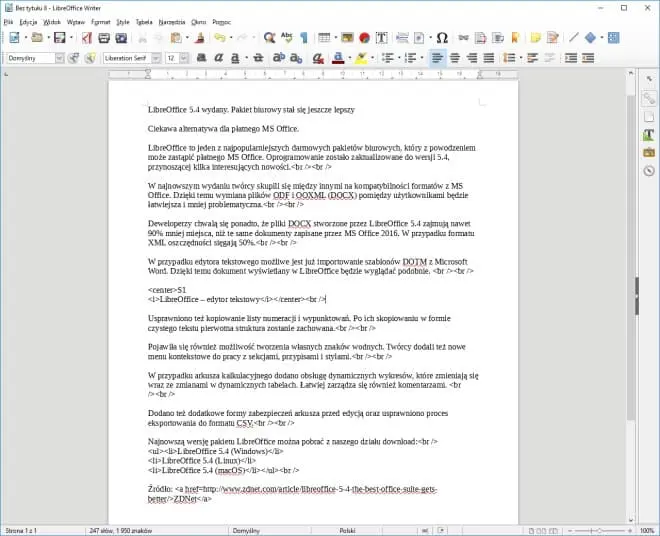Align text left
660x536 pixels.
[x=437, y=58]
